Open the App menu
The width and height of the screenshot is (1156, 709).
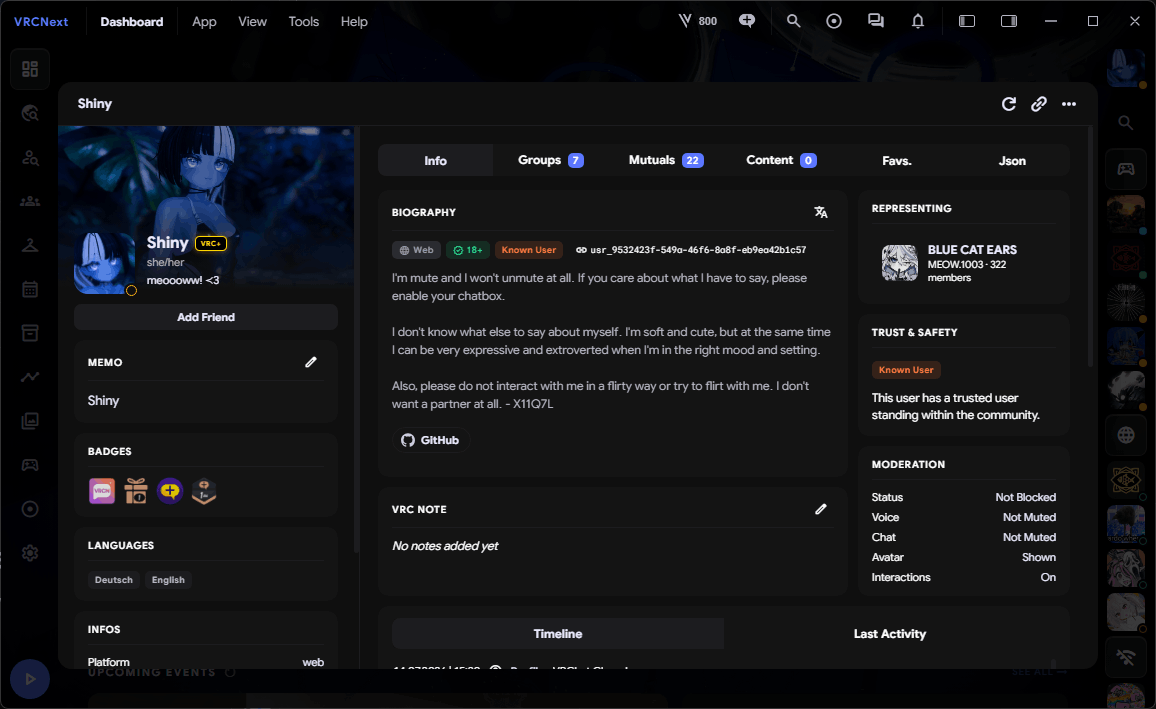pos(204,21)
